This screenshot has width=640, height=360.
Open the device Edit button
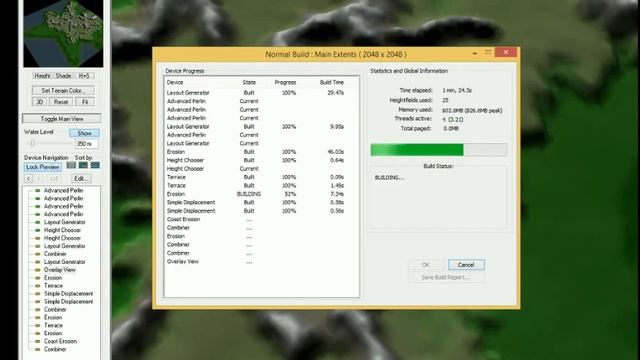pyautogui.click(x=80, y=179)
